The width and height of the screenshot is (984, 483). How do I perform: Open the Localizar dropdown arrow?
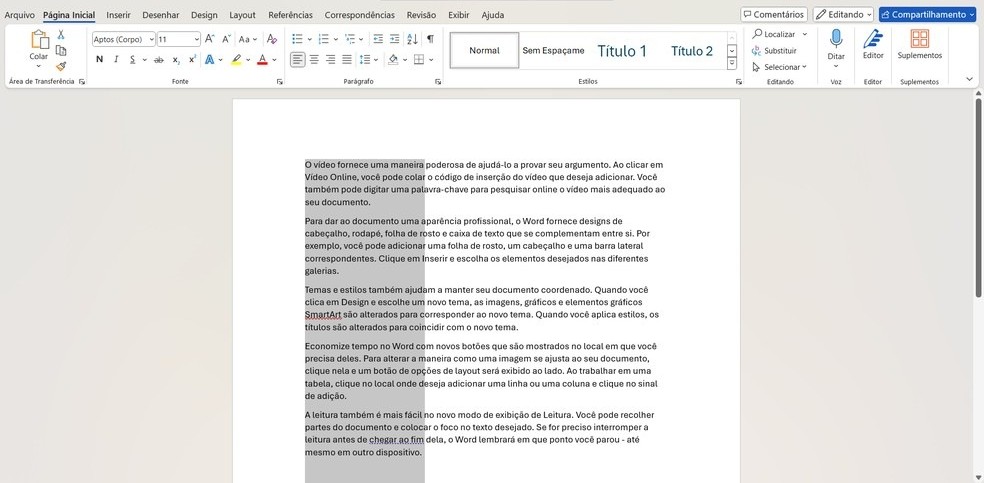click(x=805, y=34)
